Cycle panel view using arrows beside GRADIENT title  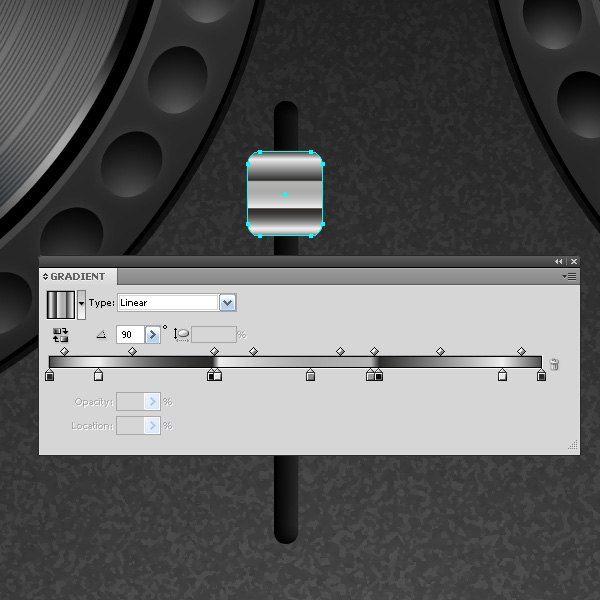click(46, 276)
